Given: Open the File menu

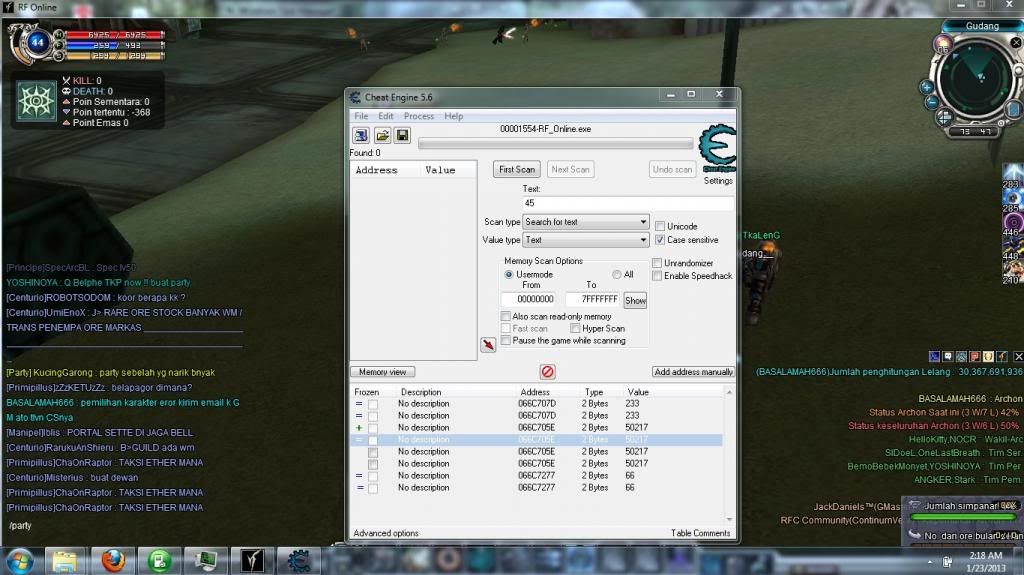Looking at the screenshot, I should pyautogui.click(x=361, y=116).
